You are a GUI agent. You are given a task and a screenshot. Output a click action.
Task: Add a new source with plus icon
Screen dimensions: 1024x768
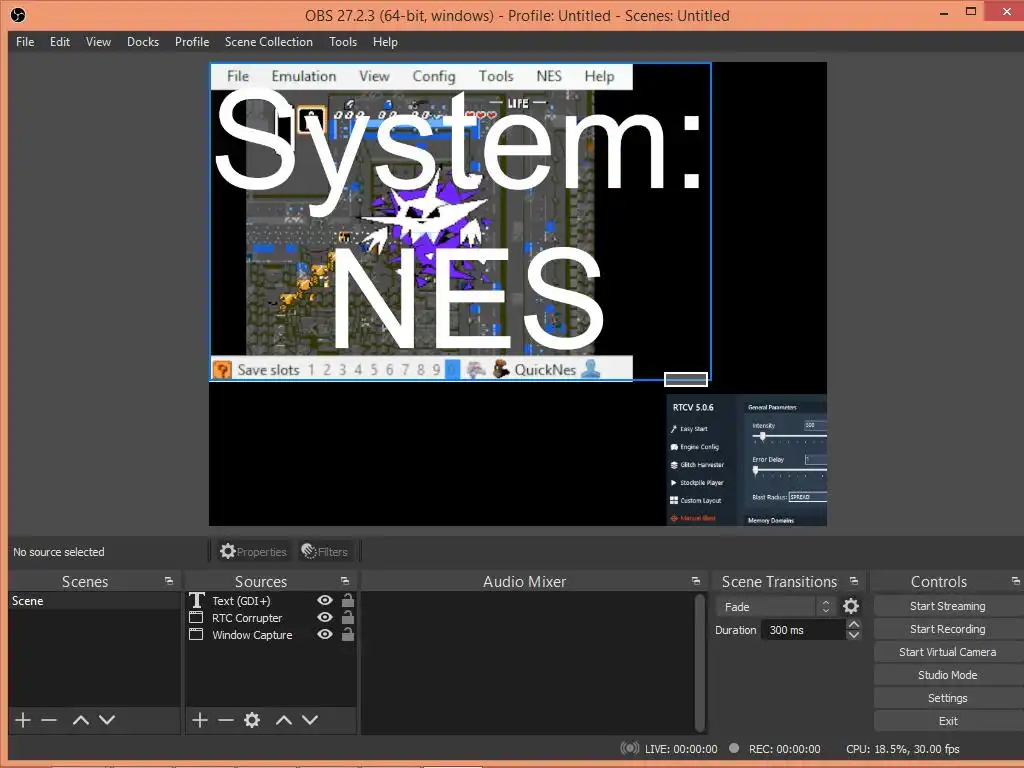[200, 720]
